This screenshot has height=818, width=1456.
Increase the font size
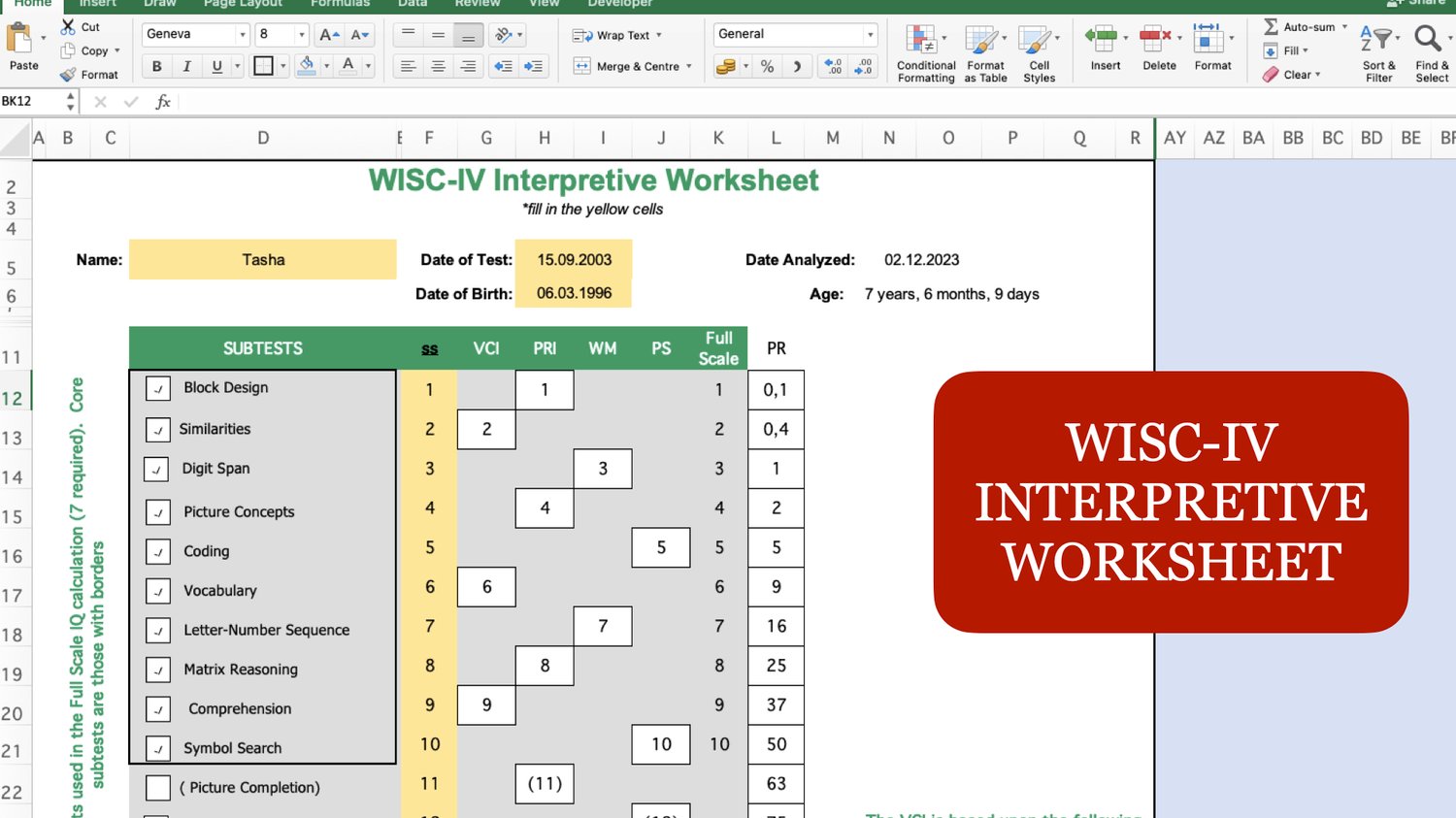point(329,34)
